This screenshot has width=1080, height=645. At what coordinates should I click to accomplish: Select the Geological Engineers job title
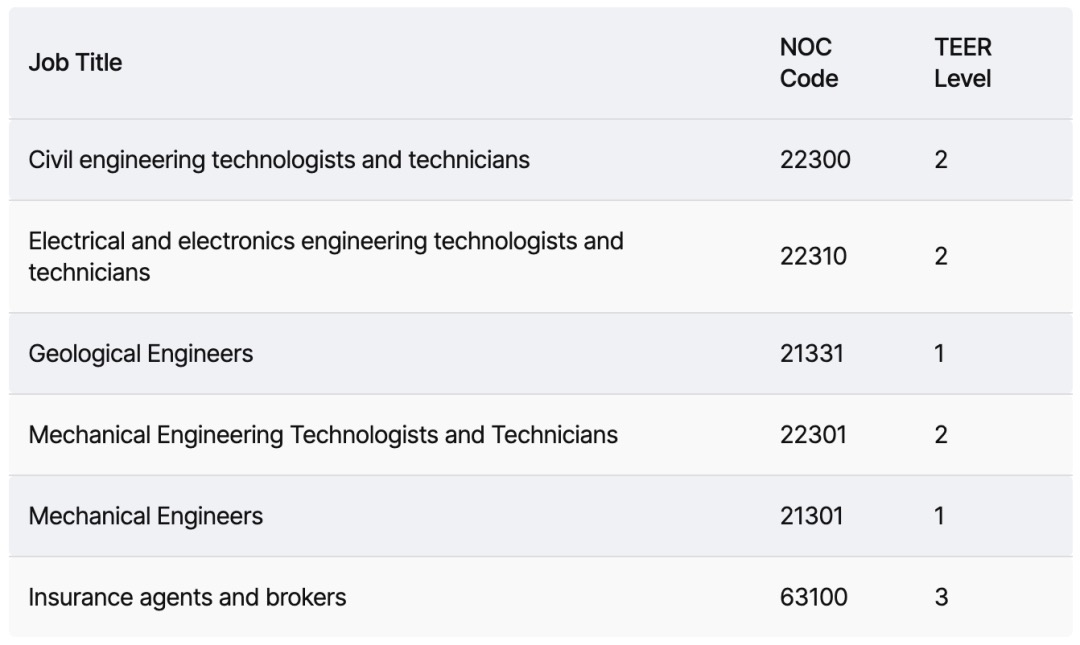click(141, 354)
